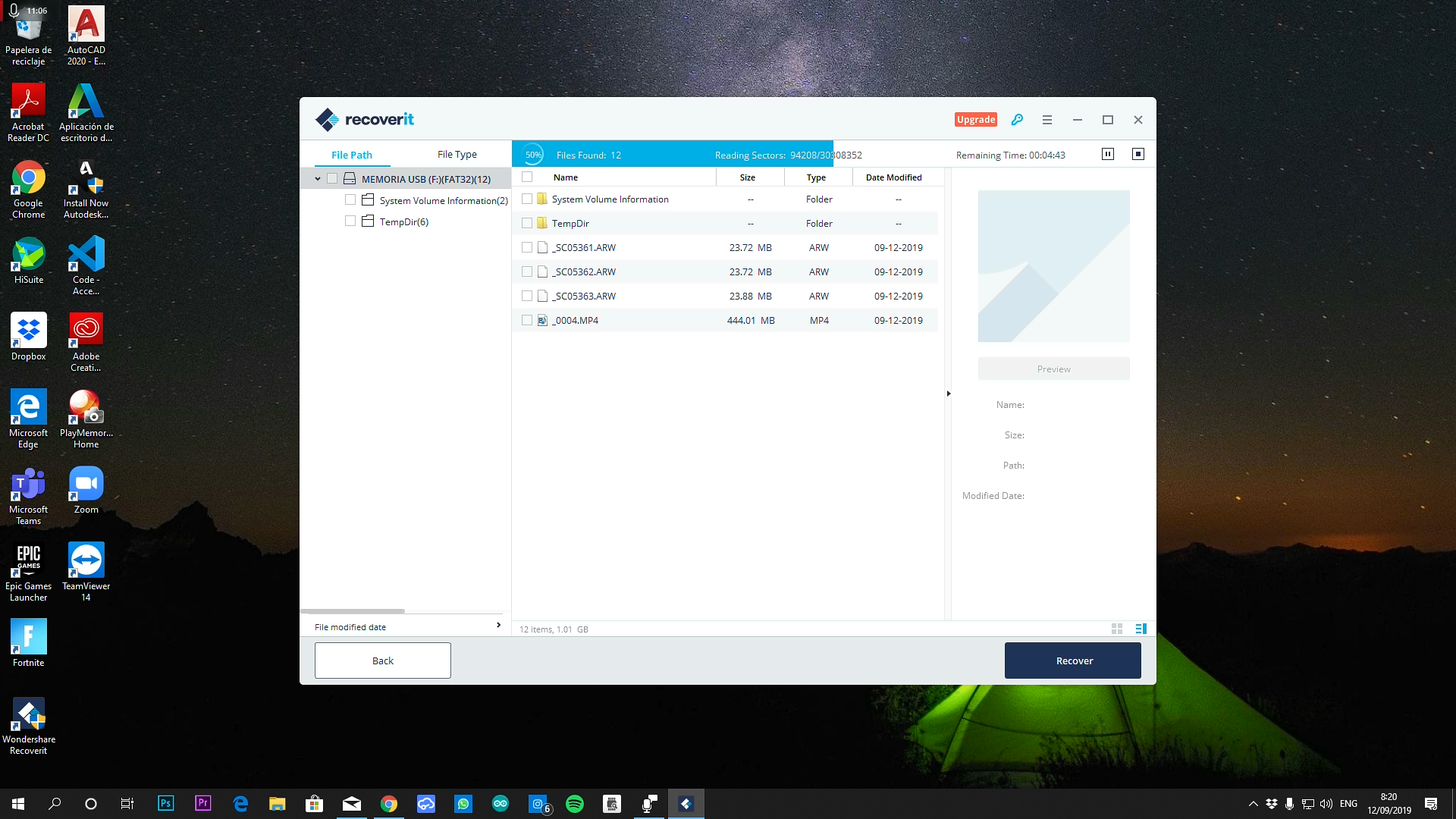1456x819 pixels.
Task: Stop the scan
Action: [x=1138, y=154]
